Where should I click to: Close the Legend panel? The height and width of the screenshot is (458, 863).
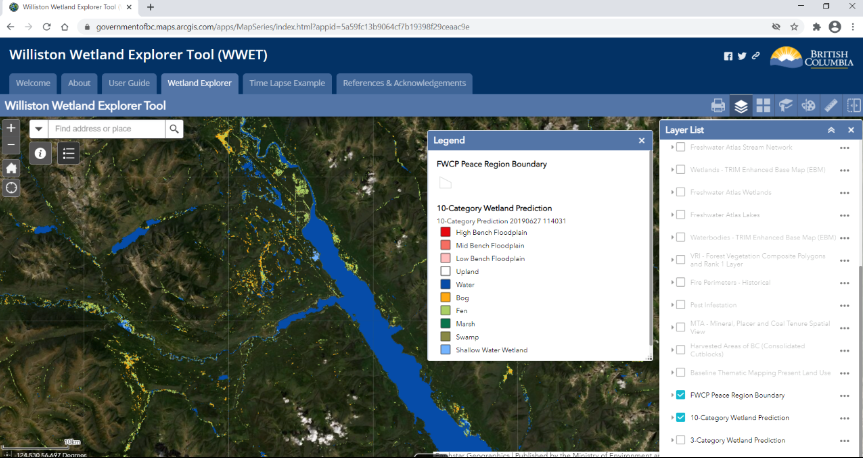click(641, 140)
